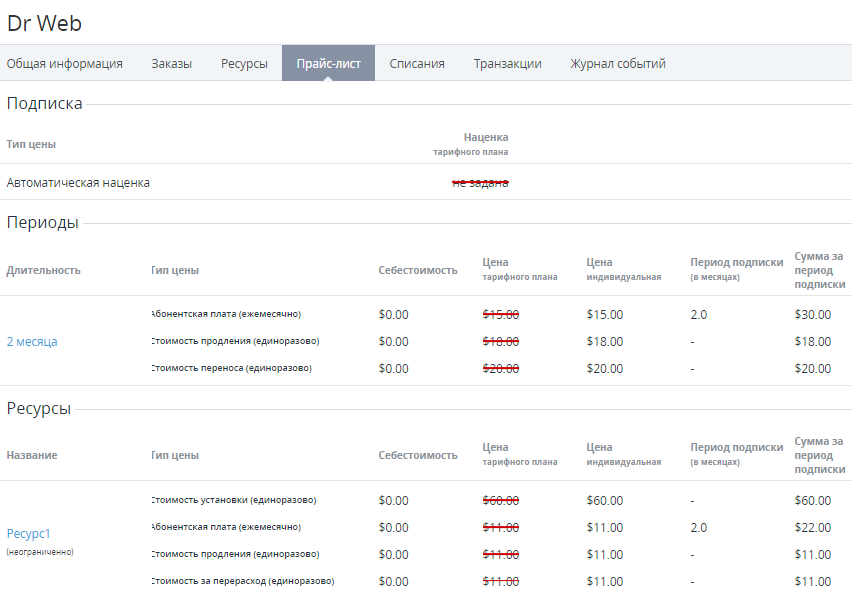852x597 pixels.
Task: Click the Периоды section heading
Action: point(42,222)
